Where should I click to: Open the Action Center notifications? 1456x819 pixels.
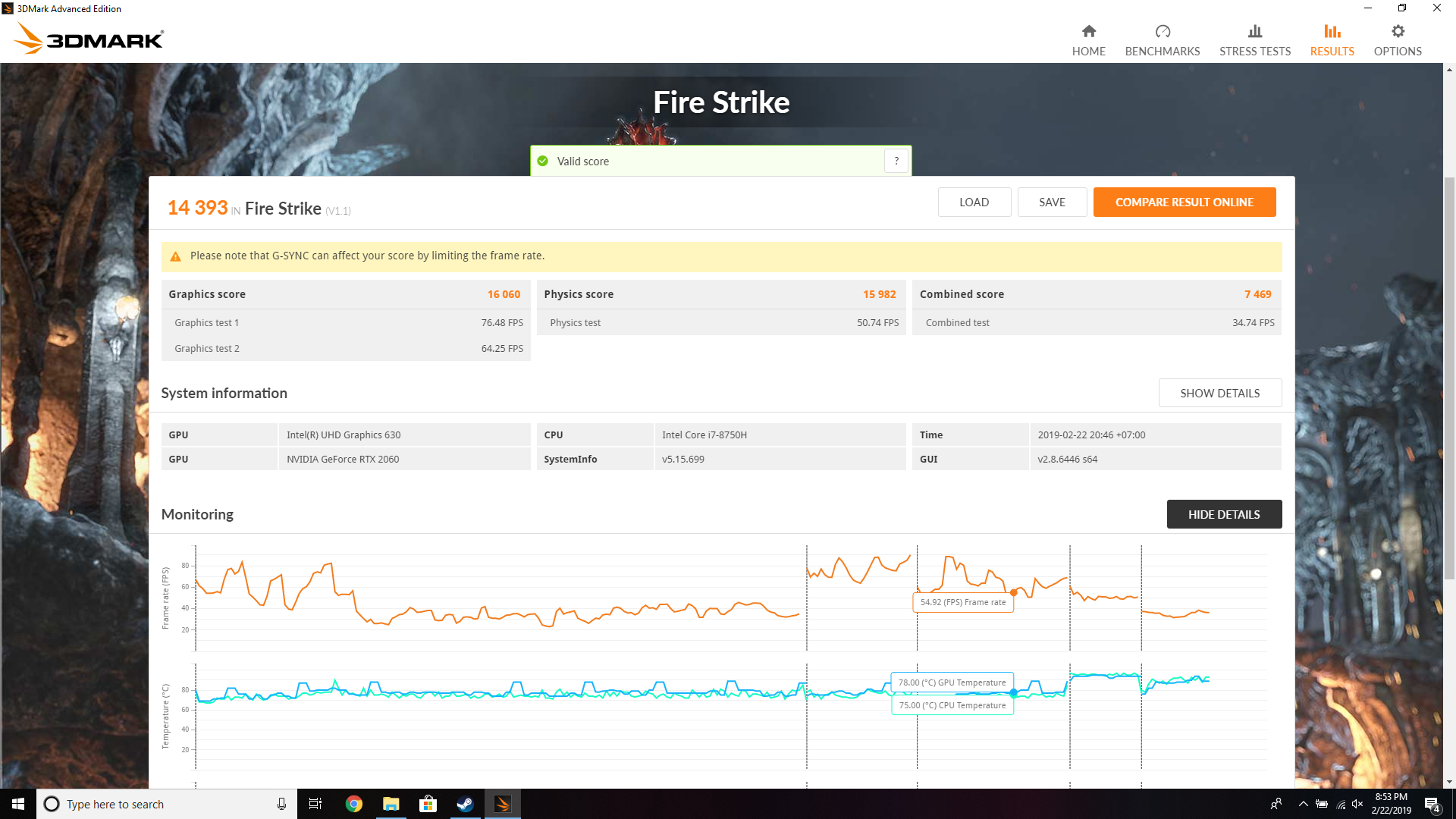point(1432,804)
